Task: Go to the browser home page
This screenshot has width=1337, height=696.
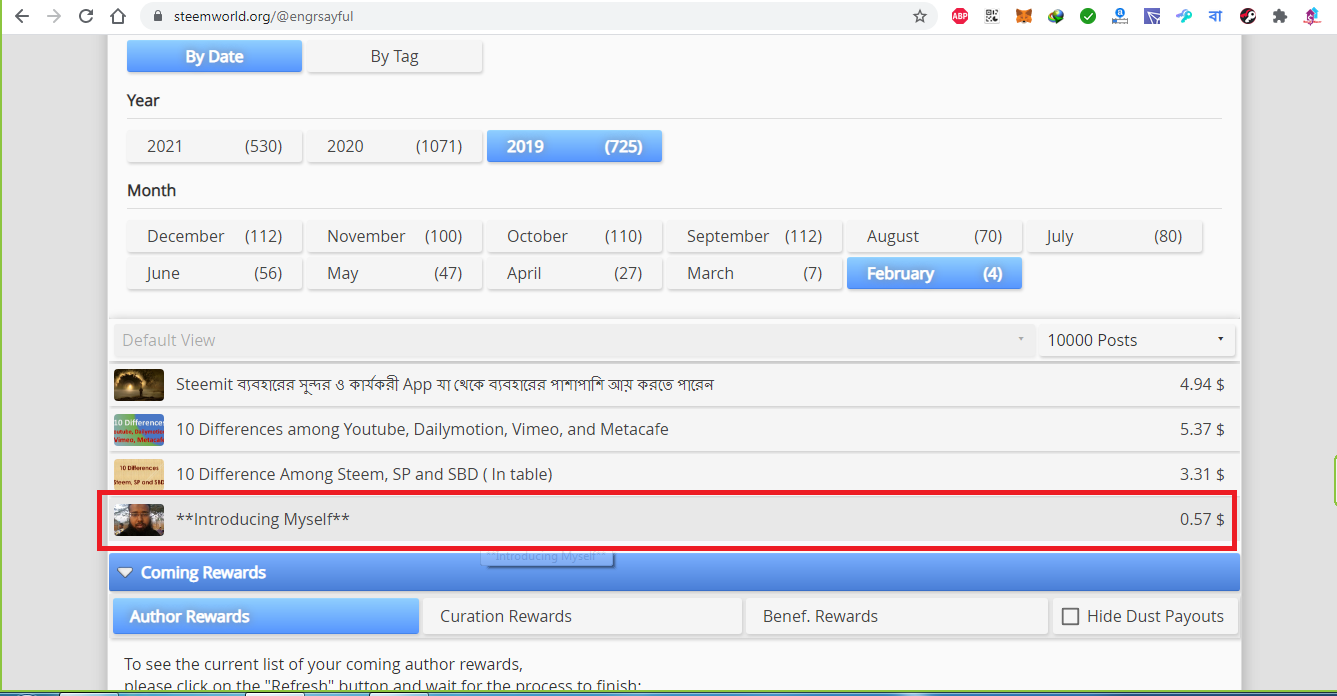Action: coord(118,16)
